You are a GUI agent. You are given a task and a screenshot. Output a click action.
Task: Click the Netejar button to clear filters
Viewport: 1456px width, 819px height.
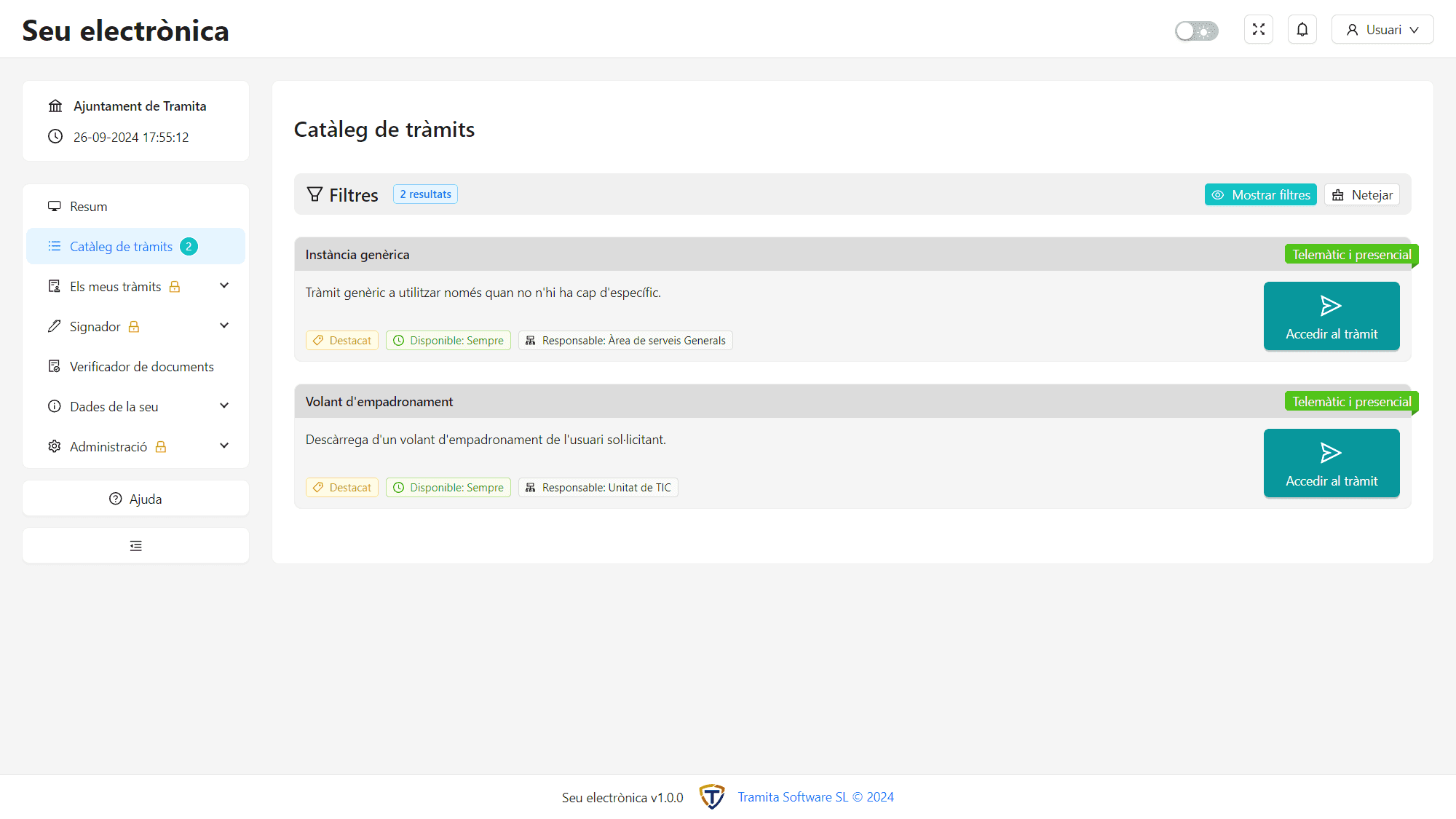(1363, 194)
